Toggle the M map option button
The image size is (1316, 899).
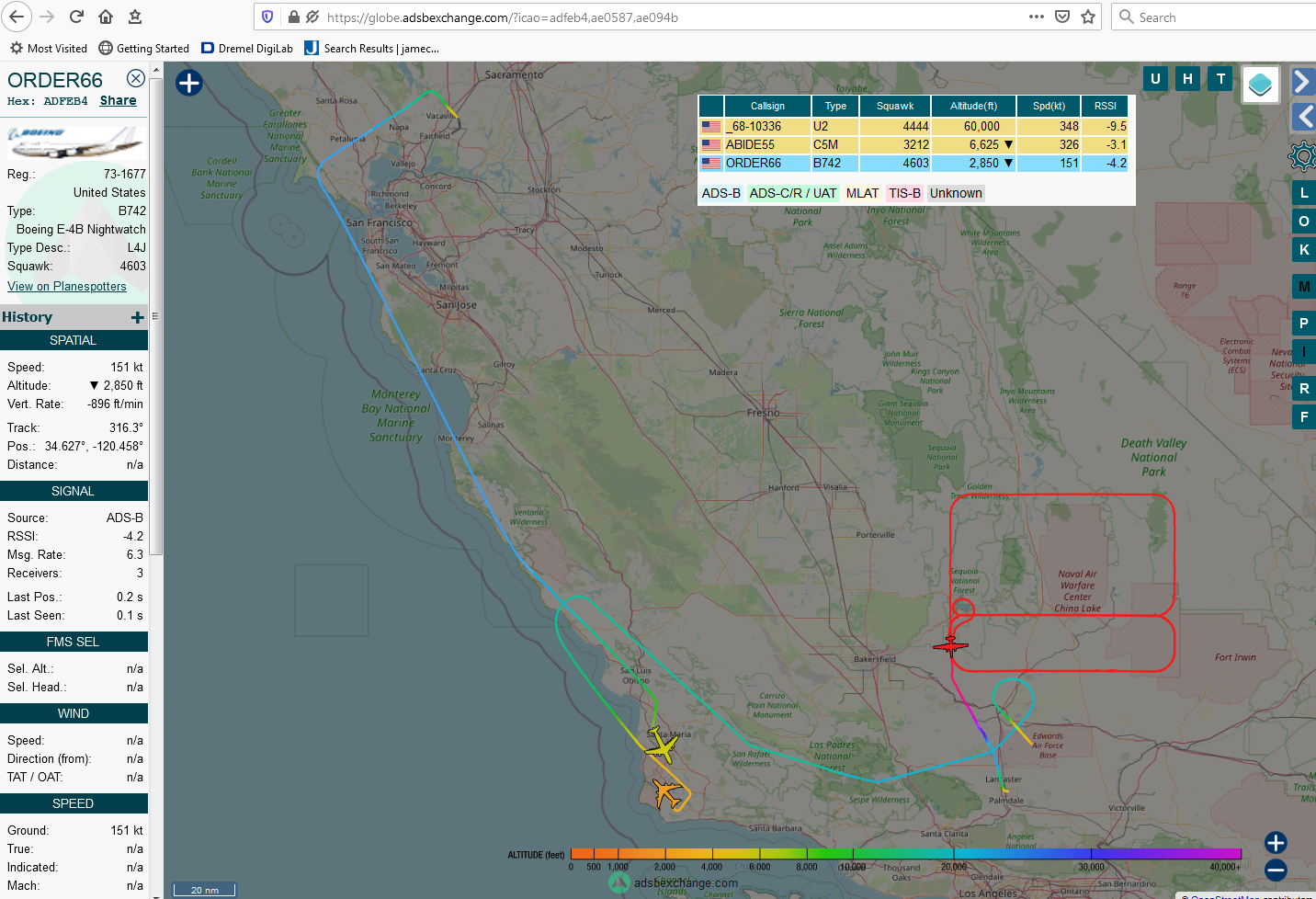[x=1303, y=287]
